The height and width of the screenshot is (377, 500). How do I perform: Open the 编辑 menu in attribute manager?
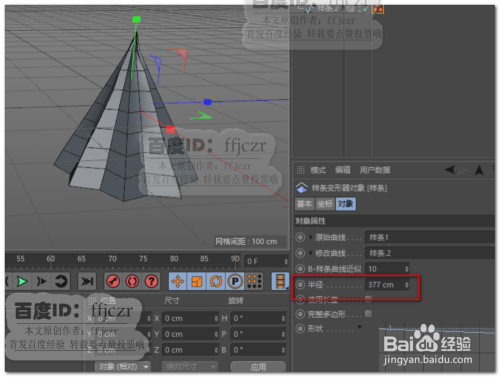pyautogui.click(x=343, y=170)
